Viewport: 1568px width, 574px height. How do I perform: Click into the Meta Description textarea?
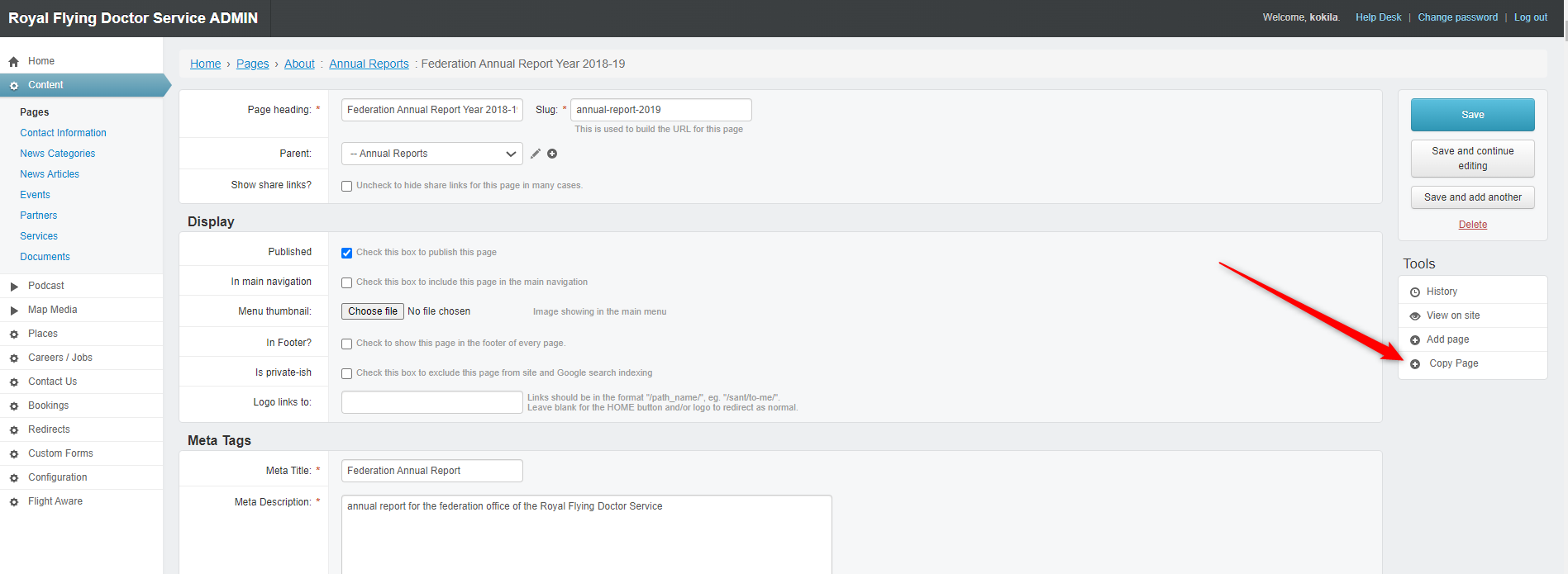point(587,534)
